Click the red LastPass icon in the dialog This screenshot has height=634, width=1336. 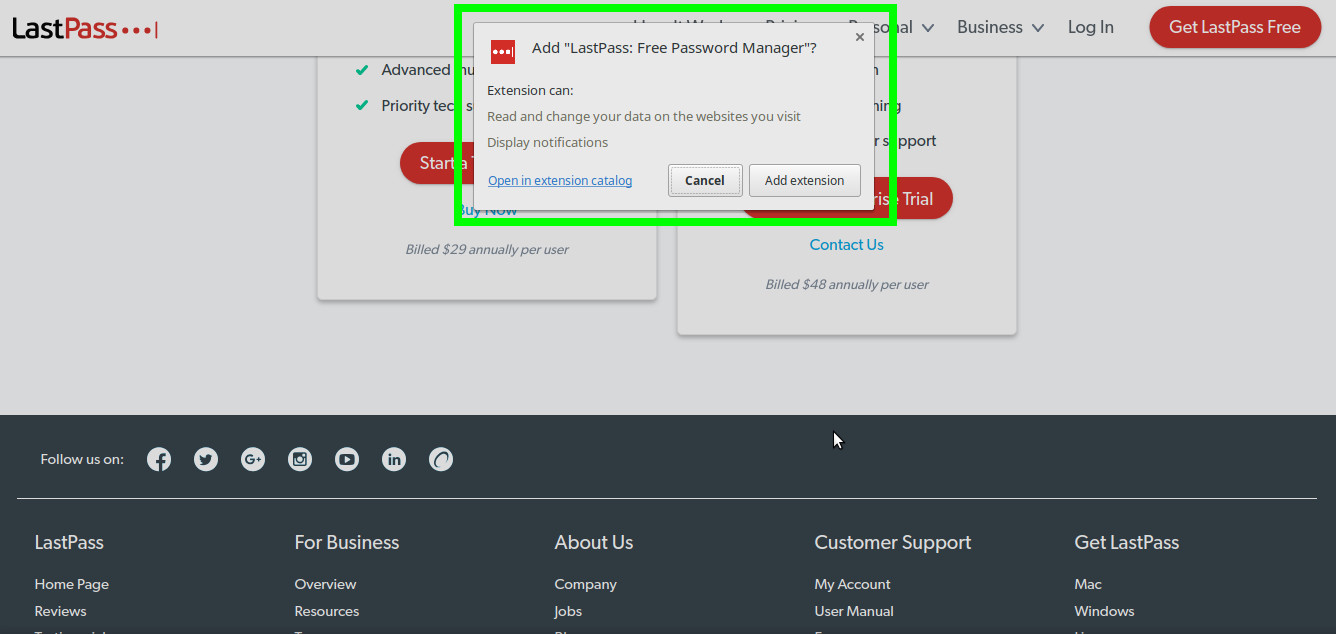click(x=503, y=51)
